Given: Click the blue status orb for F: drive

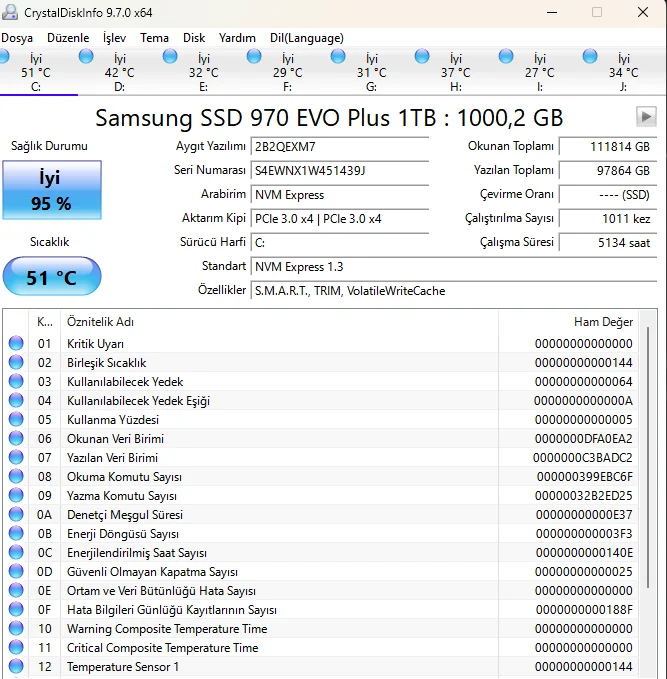Looking at the screenshot, I should [x=254, y=56].
